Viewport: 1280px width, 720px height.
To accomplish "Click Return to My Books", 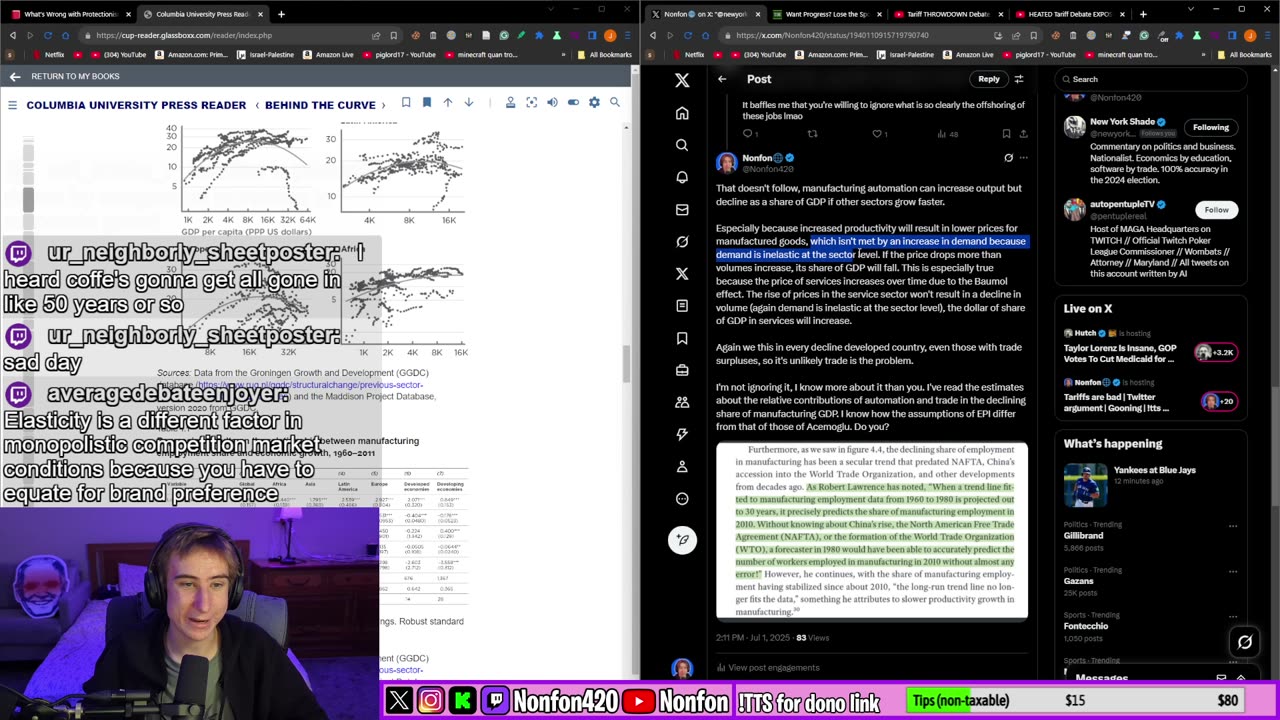I will pyautogui.click(x=75, y=76).
